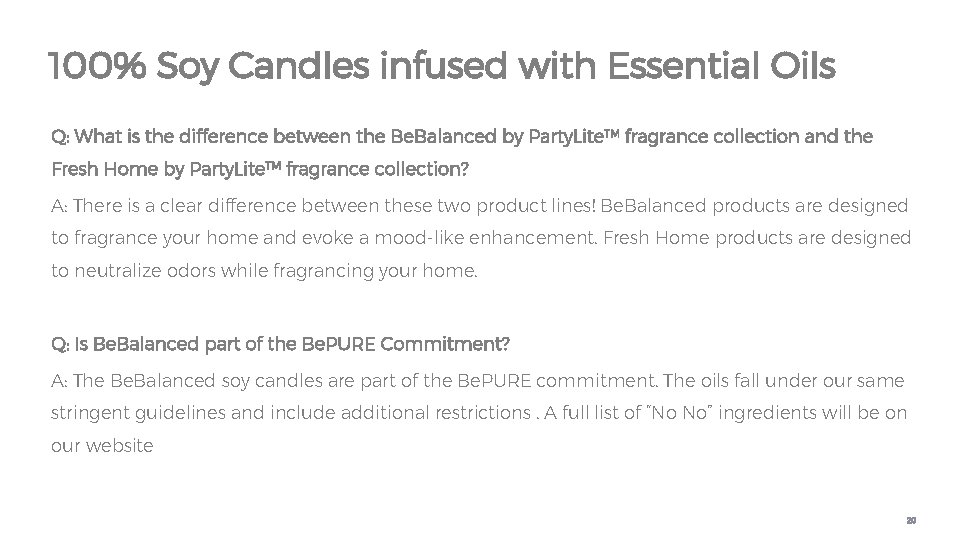Click the line starting "stringent guidelines"
Image resolution: width=960 pixels, height=540 pixels.
click(x=479, y=414)
